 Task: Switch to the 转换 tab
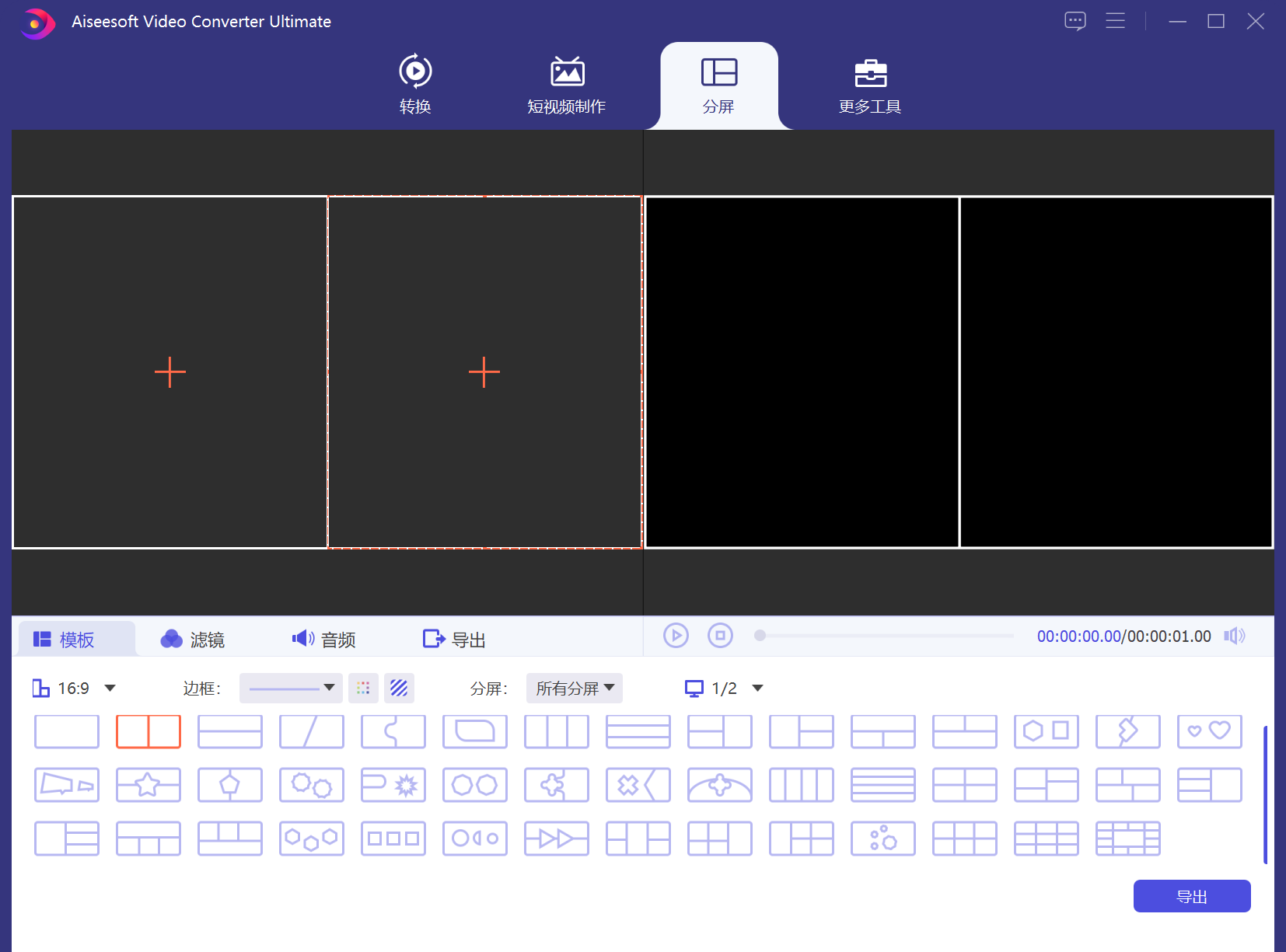415,85
